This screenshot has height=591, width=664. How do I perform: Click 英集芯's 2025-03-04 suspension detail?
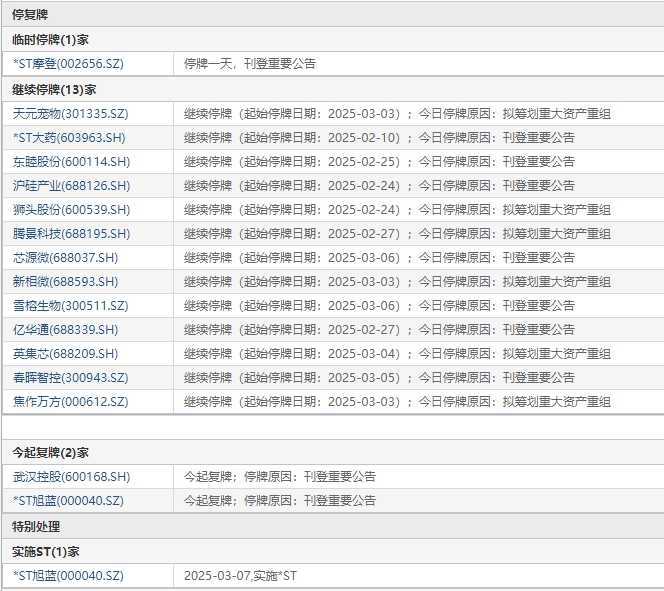[x=397, y=353]
